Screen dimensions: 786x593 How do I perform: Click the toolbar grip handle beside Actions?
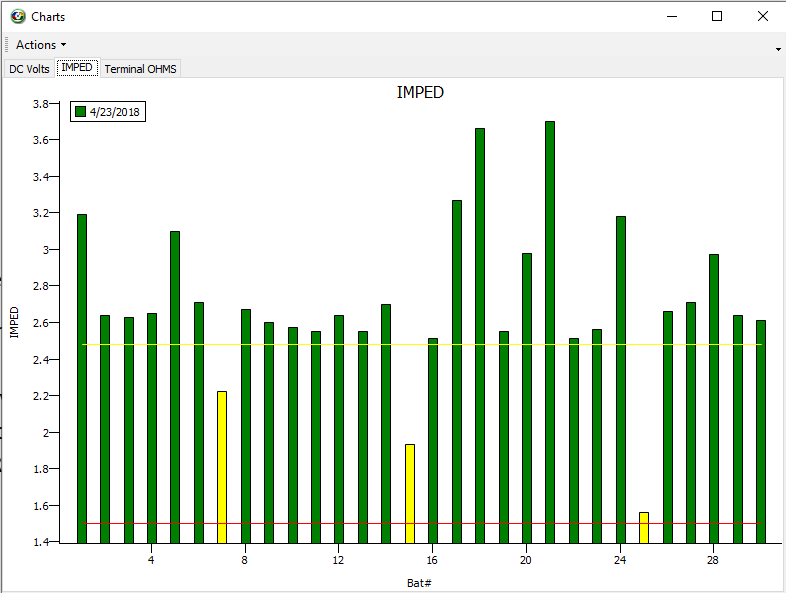tap(8, 45)
